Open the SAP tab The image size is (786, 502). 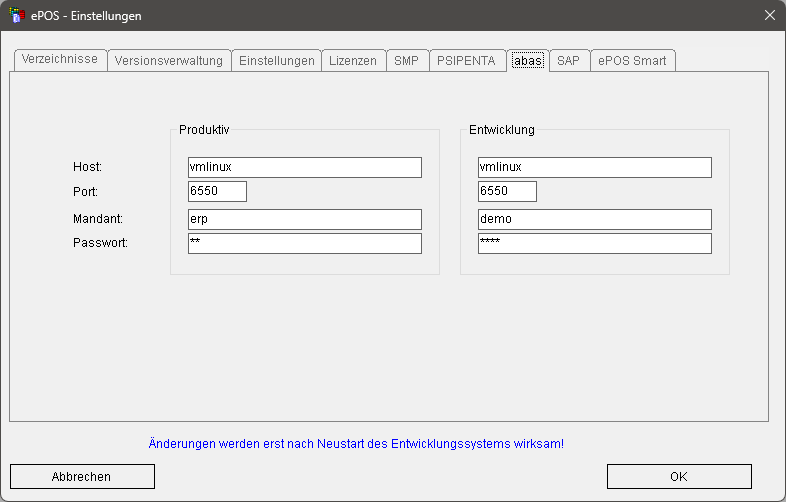coord(568,61)
